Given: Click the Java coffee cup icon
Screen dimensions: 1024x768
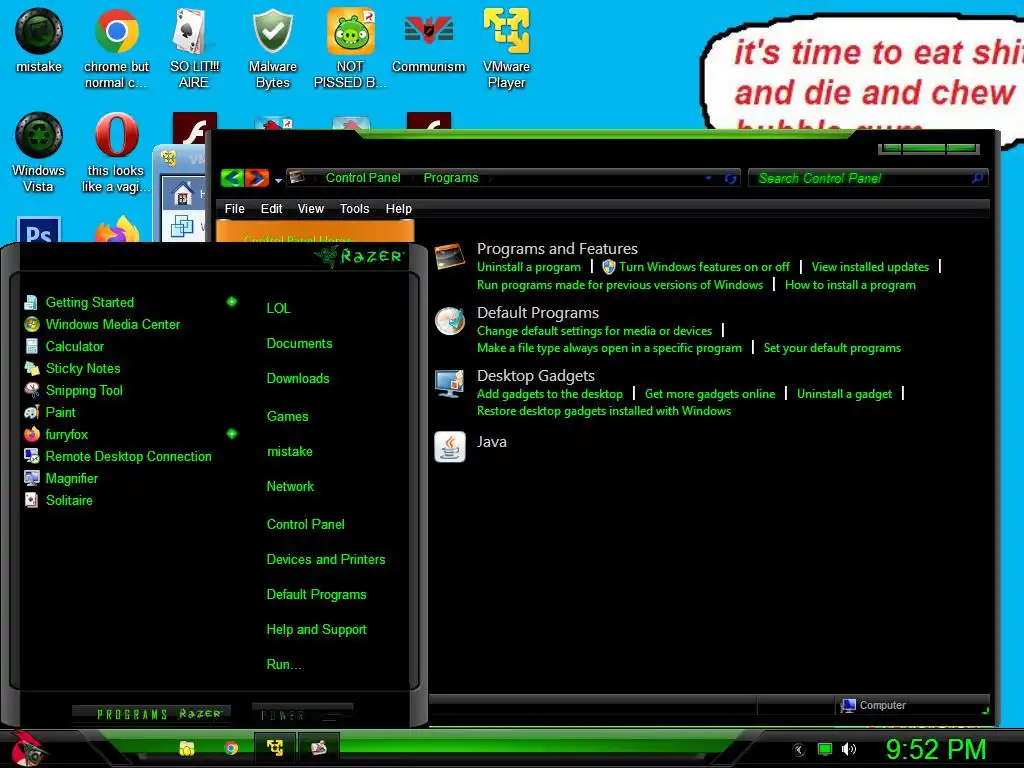Looking at the screenshot, I should coord(450,447).
